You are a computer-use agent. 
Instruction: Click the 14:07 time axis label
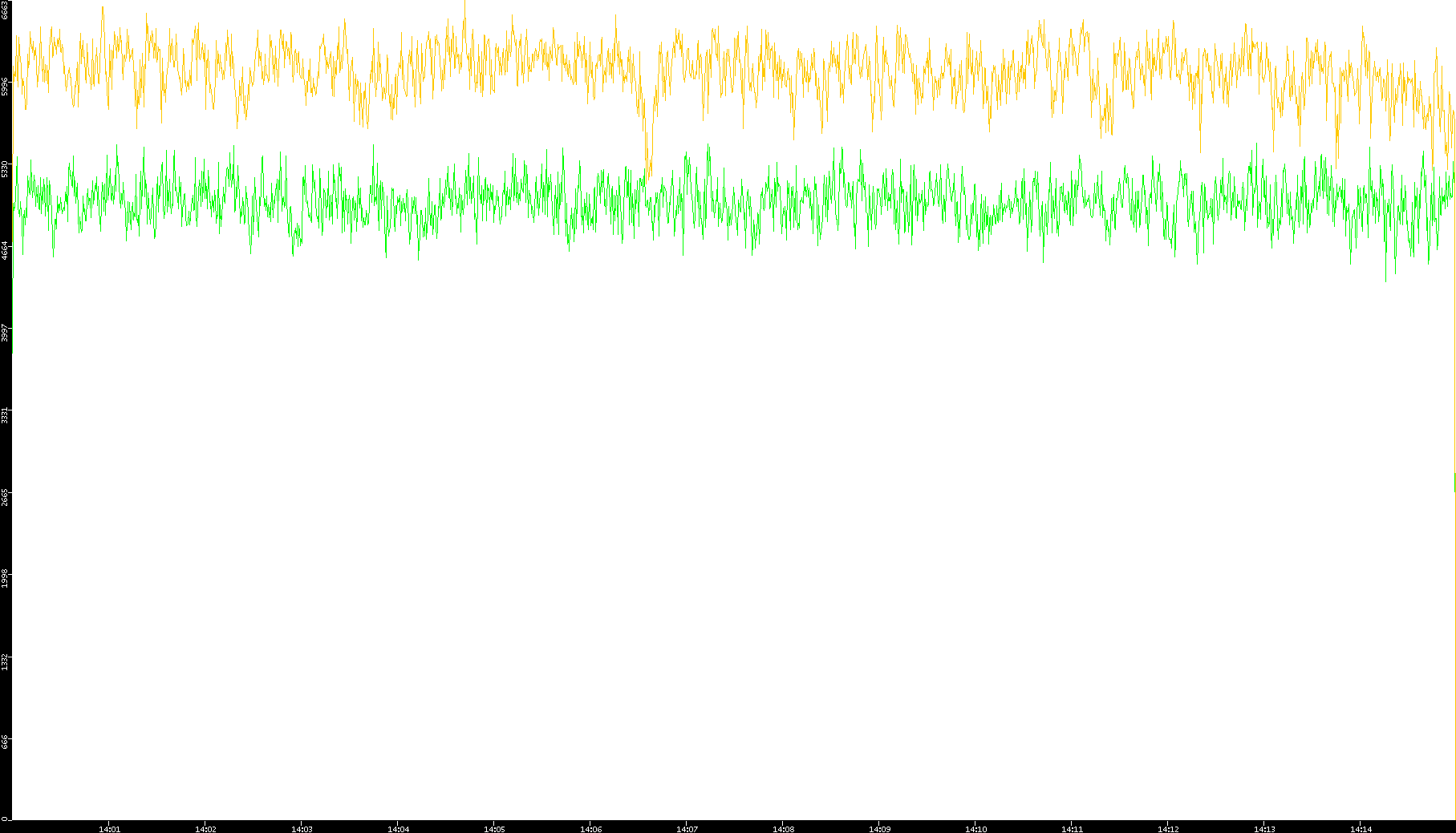point(687,829)
